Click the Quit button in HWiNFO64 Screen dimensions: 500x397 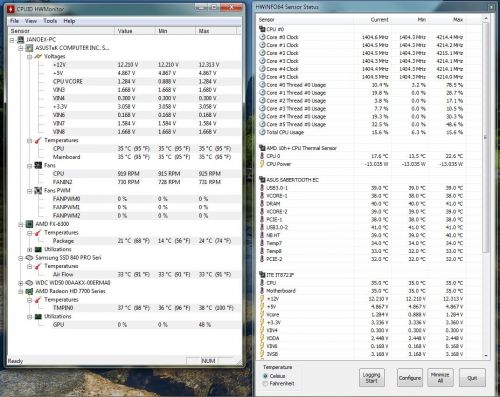click(x=472, y=378)
